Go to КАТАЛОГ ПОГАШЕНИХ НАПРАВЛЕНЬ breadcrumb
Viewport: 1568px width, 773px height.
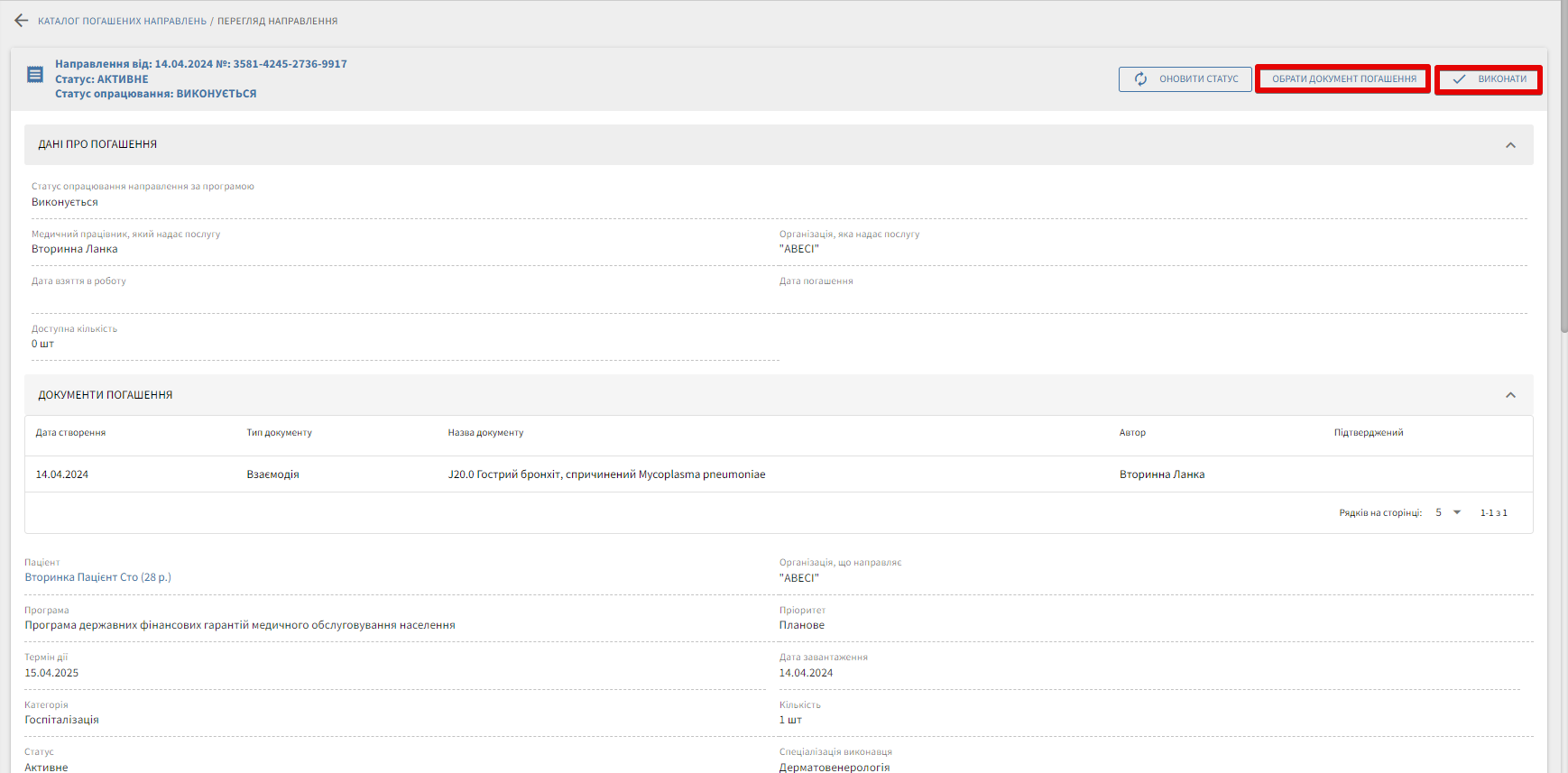click(x=122, y=21)
